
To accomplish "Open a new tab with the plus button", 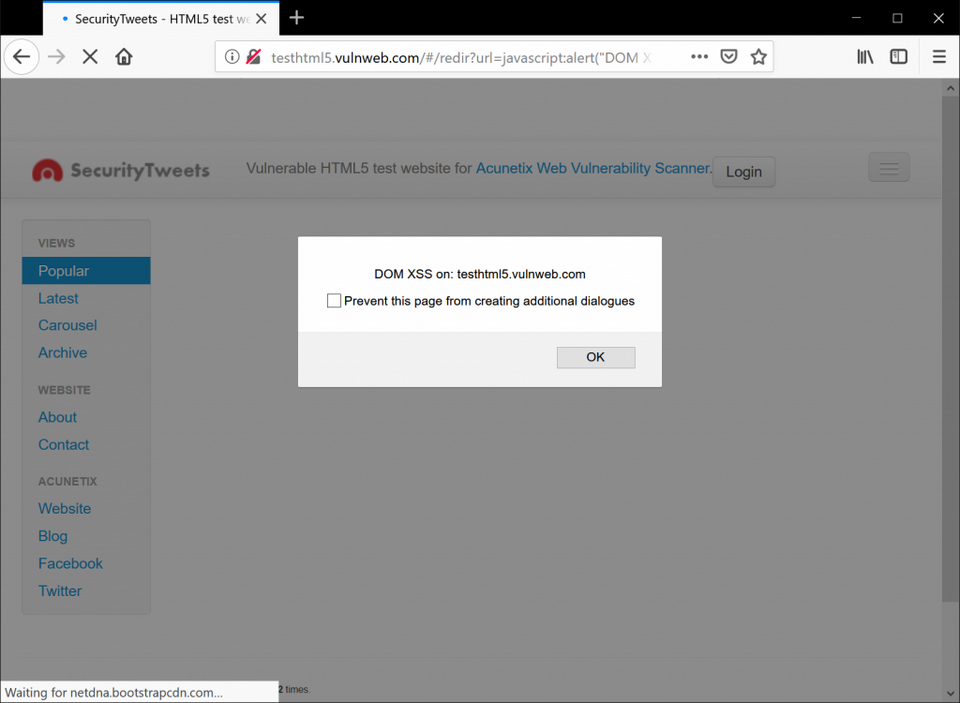I will point(296,17).
